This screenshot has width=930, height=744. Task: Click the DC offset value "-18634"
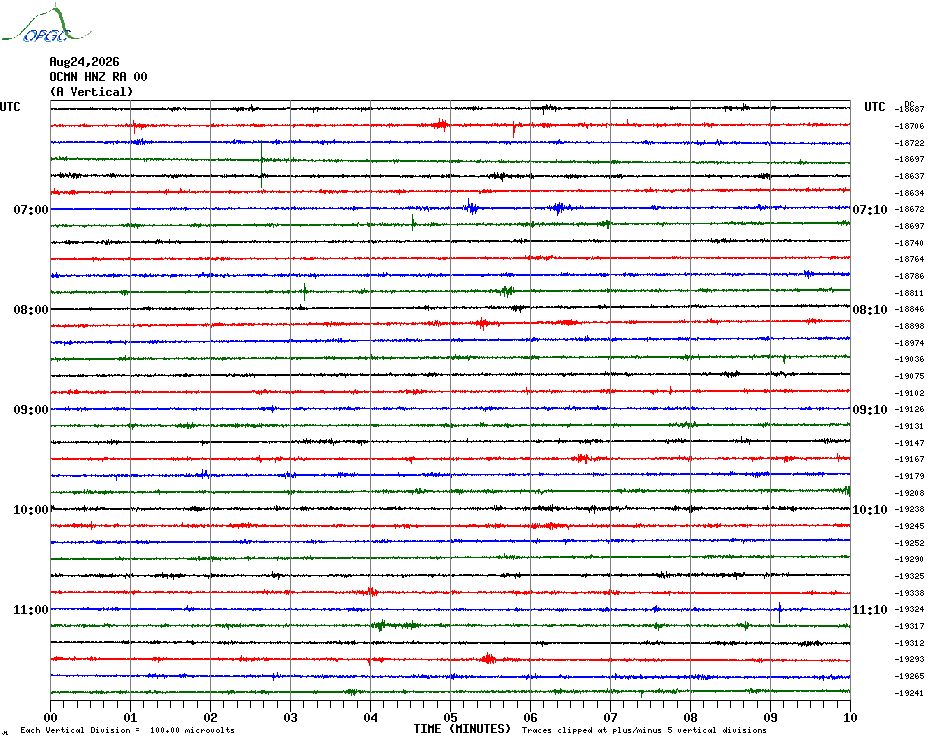pos(909,193)
